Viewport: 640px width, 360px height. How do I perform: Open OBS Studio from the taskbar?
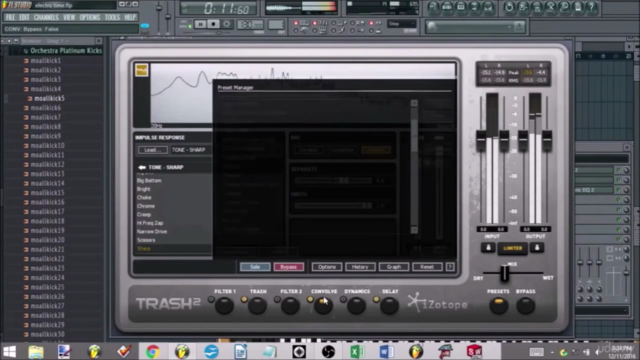click(x=328, y=351)
